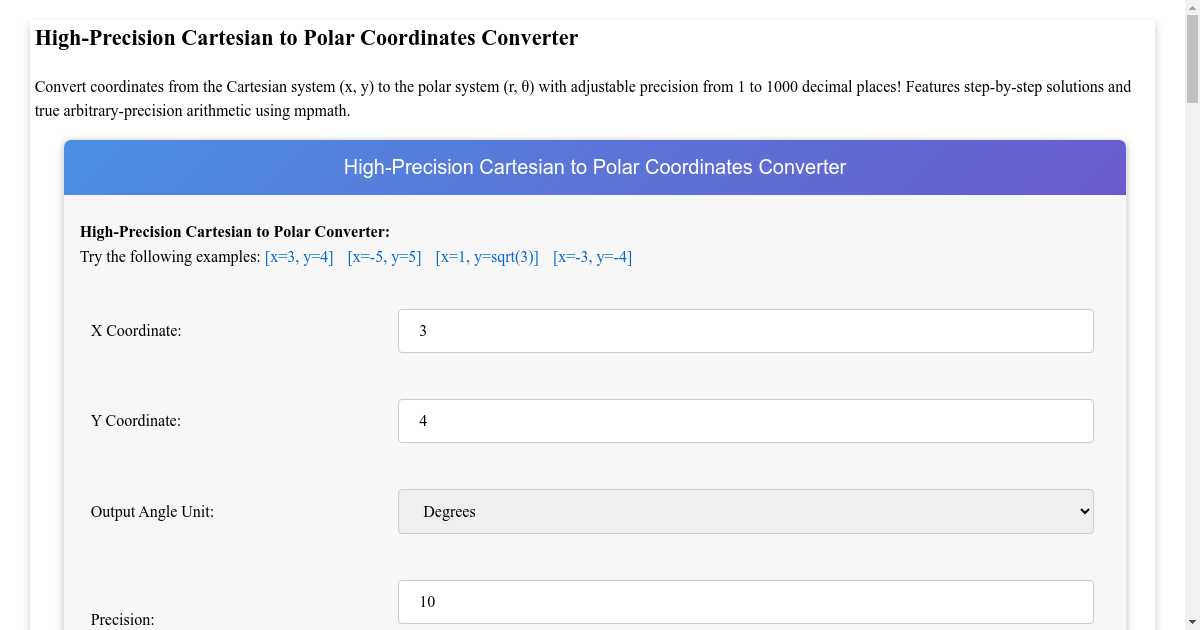Image resolution: width=1200 pixels, height=630 pixels.
Task: Click the bold "Cartesian to Polar Converter:" subheading
Action: 234,232
